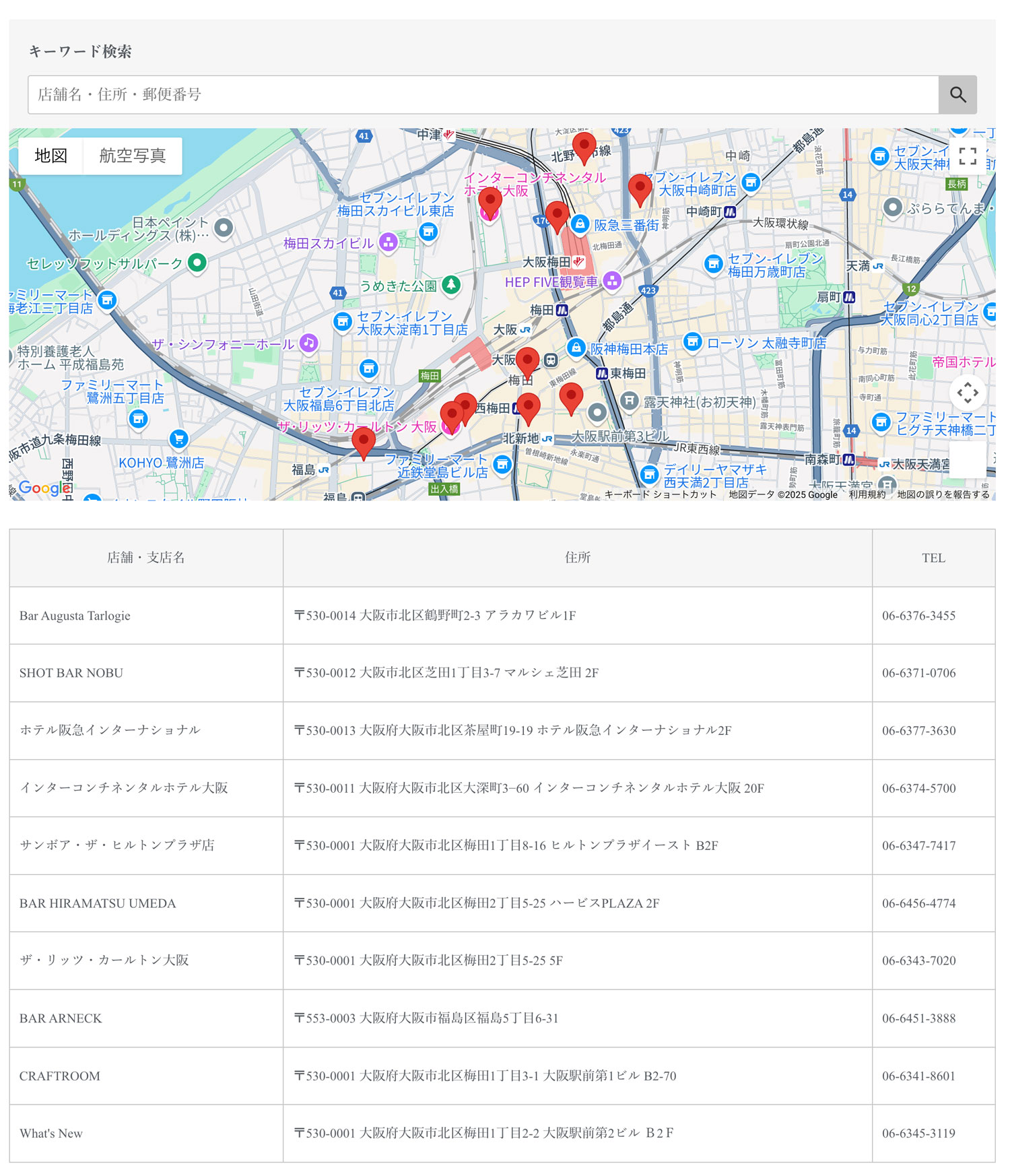Click 阪急三番街 shopping icon

coord(580,224)
